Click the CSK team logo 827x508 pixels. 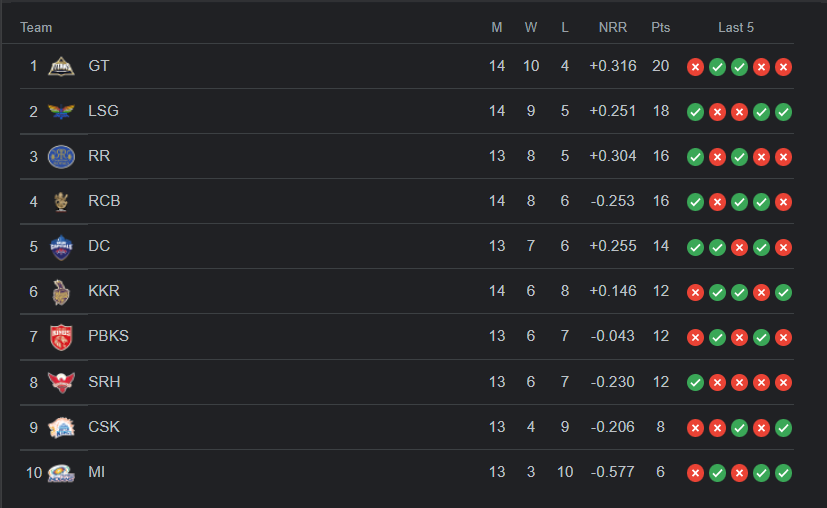click(62, 427)
